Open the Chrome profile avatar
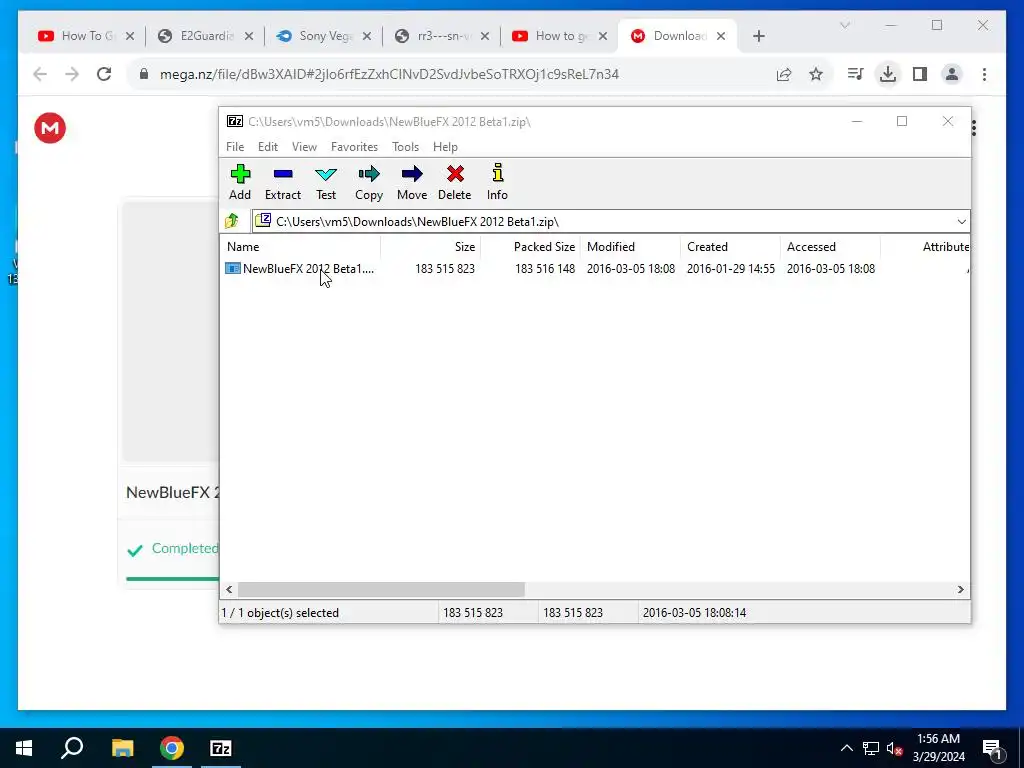This screenshot has height=768, width=1024. coord(952,74)
